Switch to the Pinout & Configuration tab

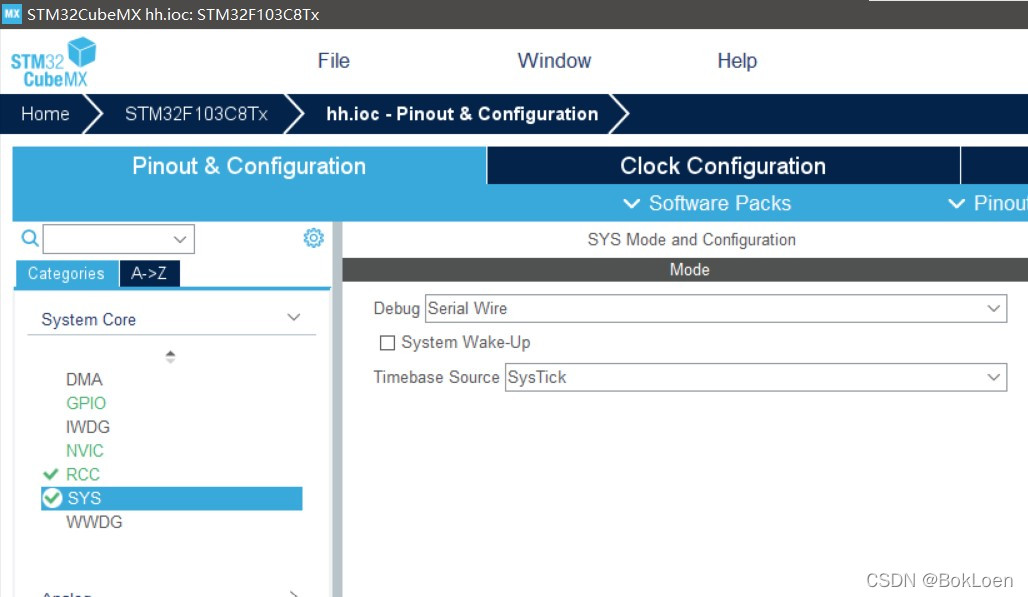pos(249,166)
